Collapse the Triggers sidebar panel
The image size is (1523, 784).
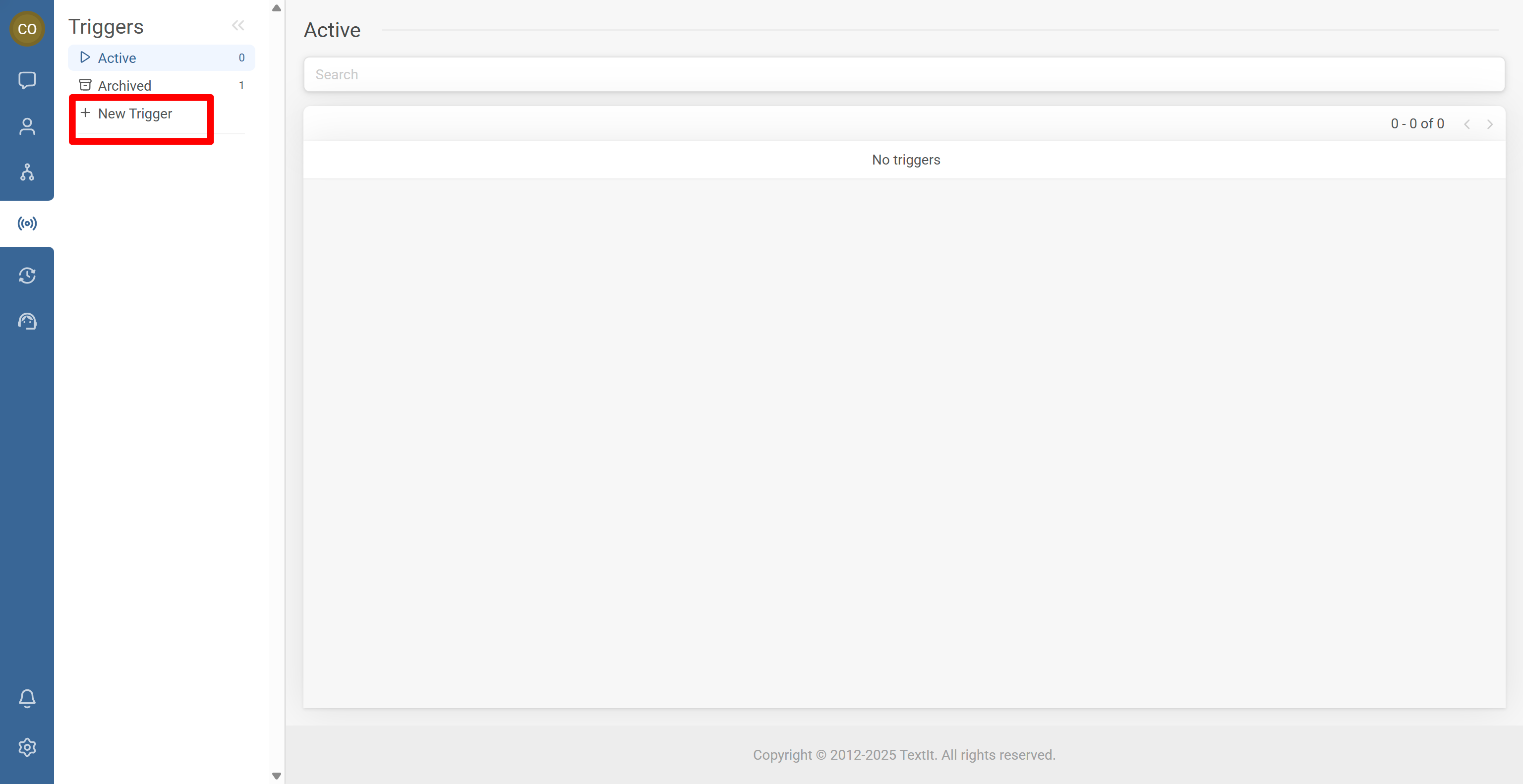pos(238,25)
